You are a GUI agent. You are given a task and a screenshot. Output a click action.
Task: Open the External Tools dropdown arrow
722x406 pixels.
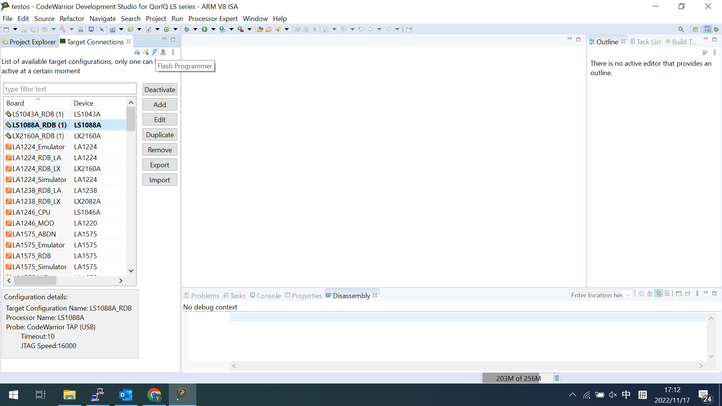click(249, 29)
